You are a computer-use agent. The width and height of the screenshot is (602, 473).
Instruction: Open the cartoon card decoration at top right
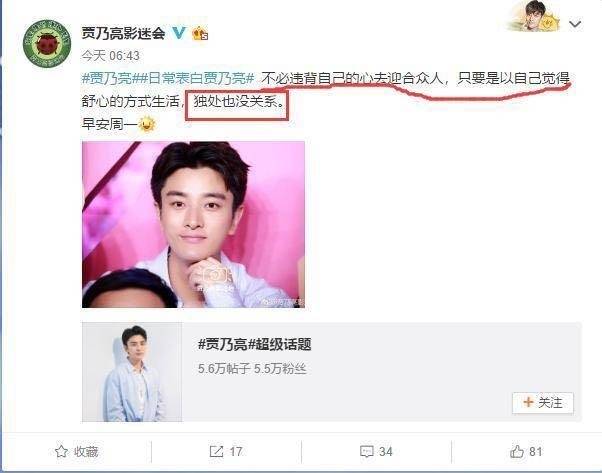tap(534, 16)
